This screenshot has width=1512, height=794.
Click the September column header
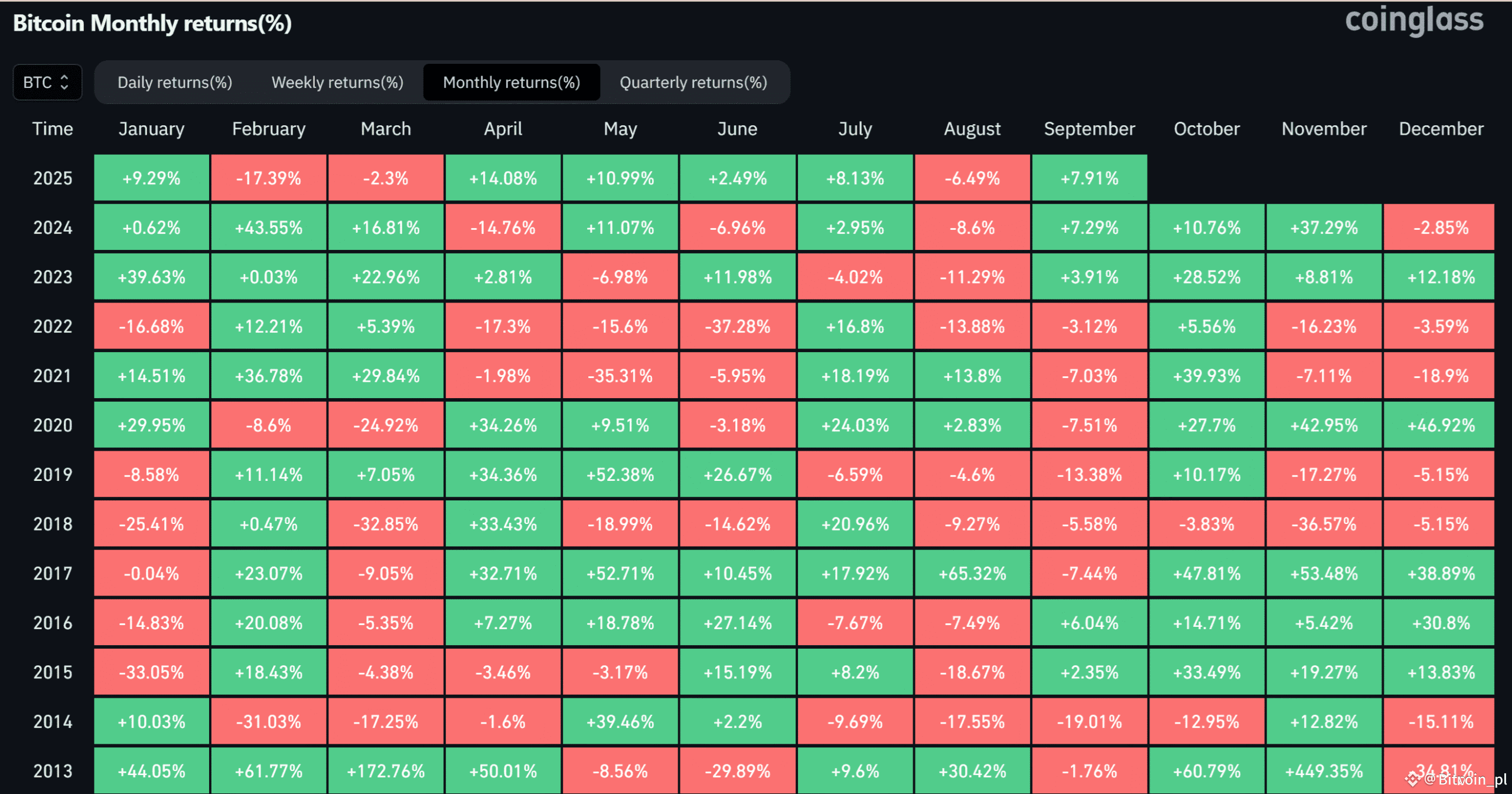pos(1089,129)
